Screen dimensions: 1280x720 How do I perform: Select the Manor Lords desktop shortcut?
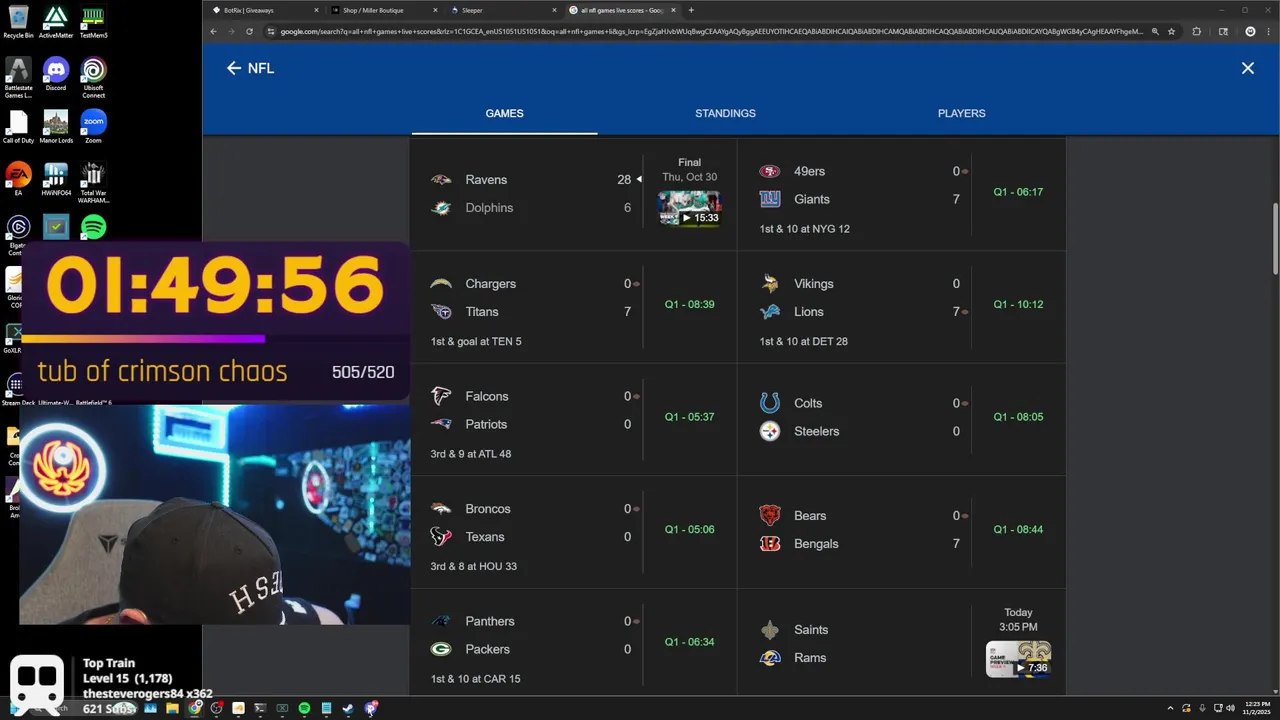[x=56, y=127]
